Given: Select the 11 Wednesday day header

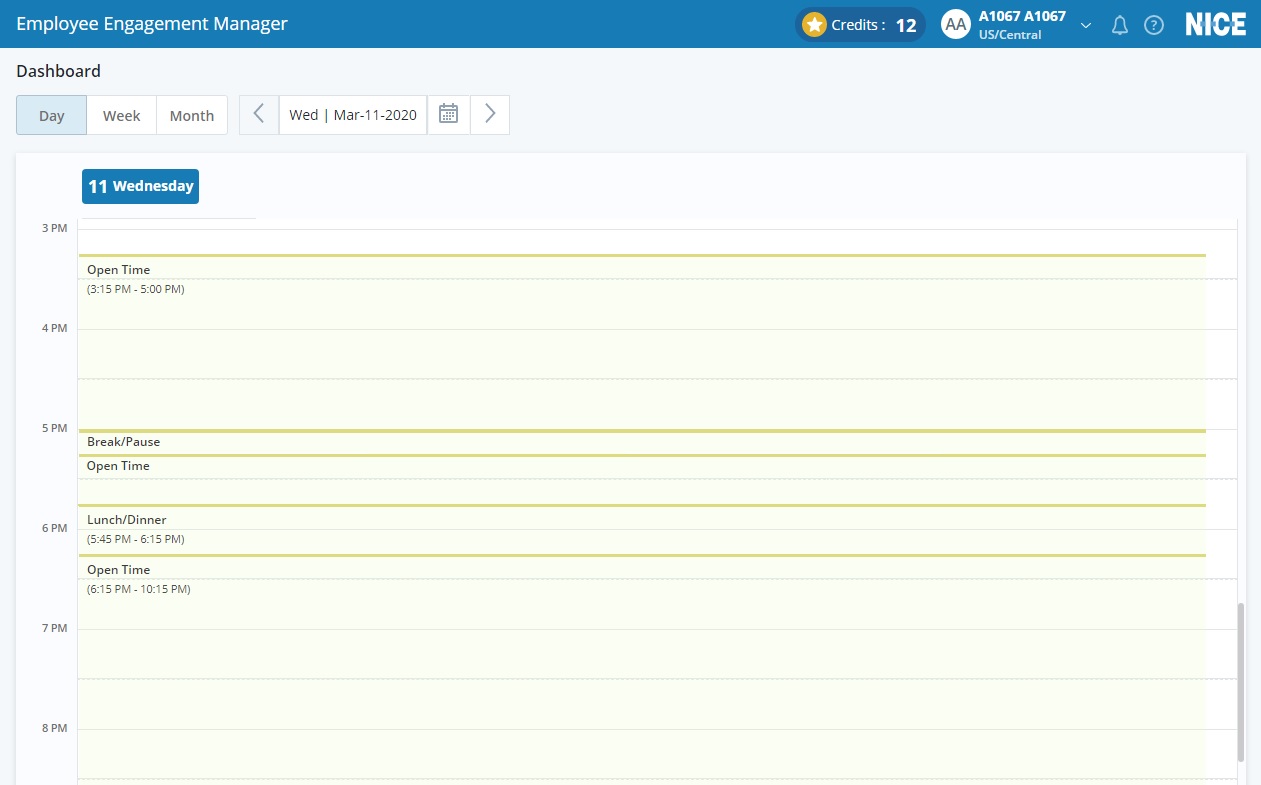Looking at the screenshot, I should pos(140,186).
